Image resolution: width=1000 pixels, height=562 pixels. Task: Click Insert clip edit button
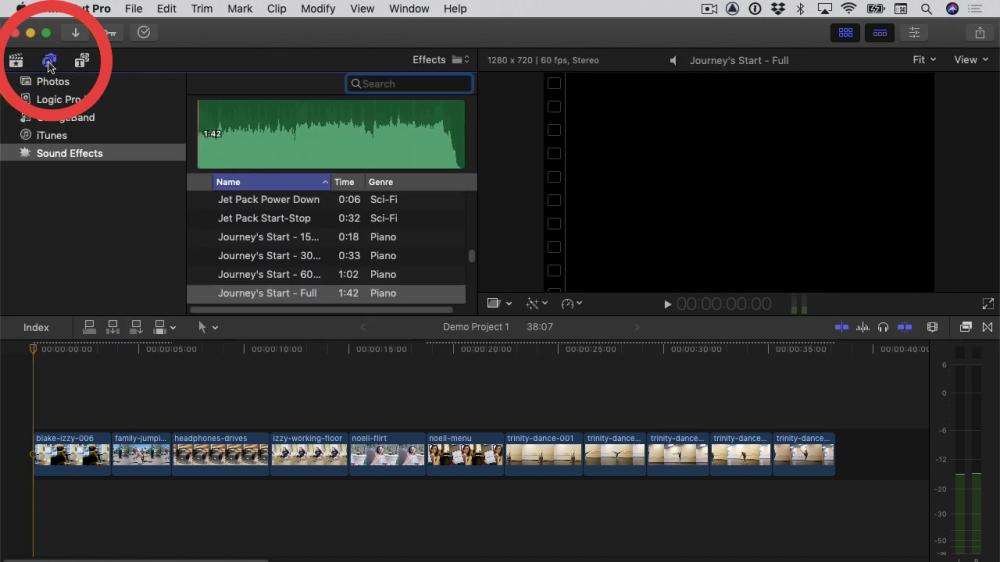coord(112,327)
